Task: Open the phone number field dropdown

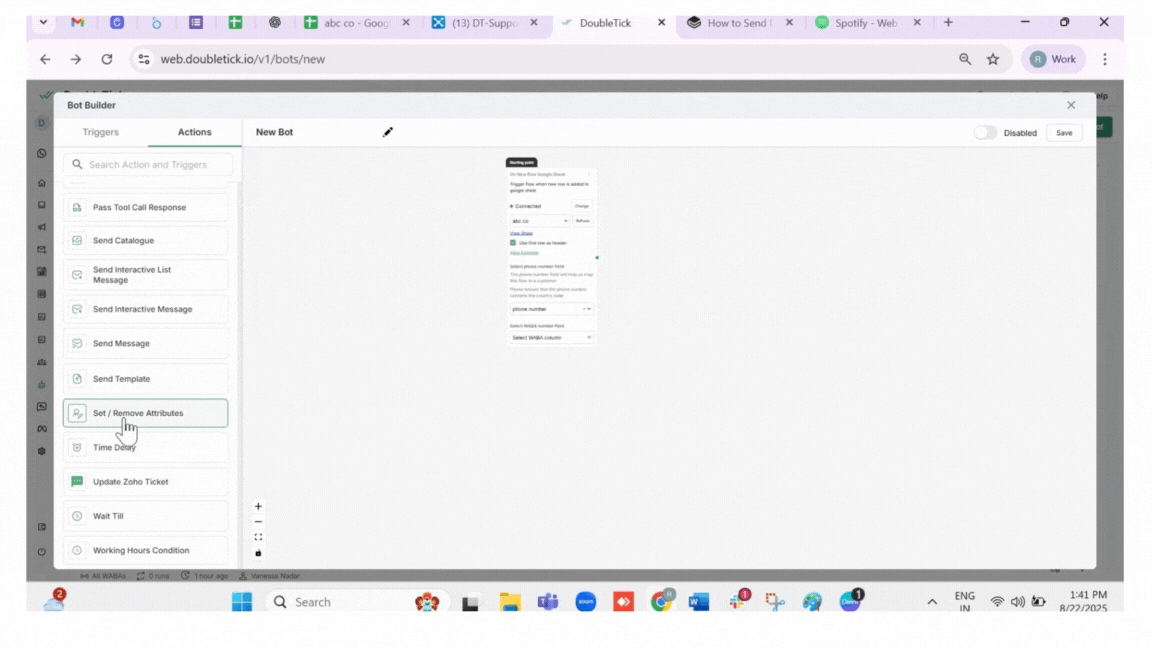Action: pos(552,309)
